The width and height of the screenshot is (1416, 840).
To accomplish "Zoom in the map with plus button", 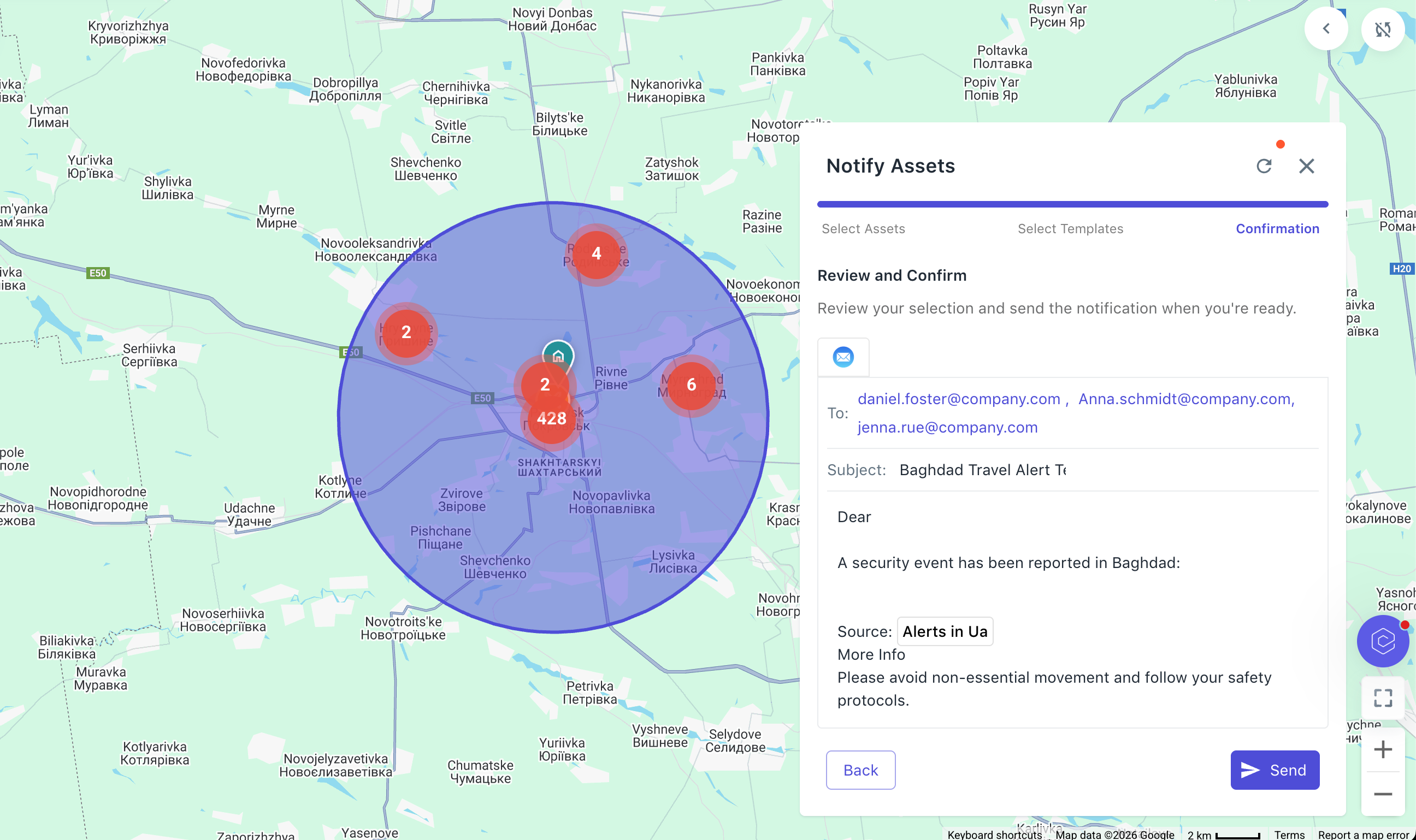I will coord(1383,749).
